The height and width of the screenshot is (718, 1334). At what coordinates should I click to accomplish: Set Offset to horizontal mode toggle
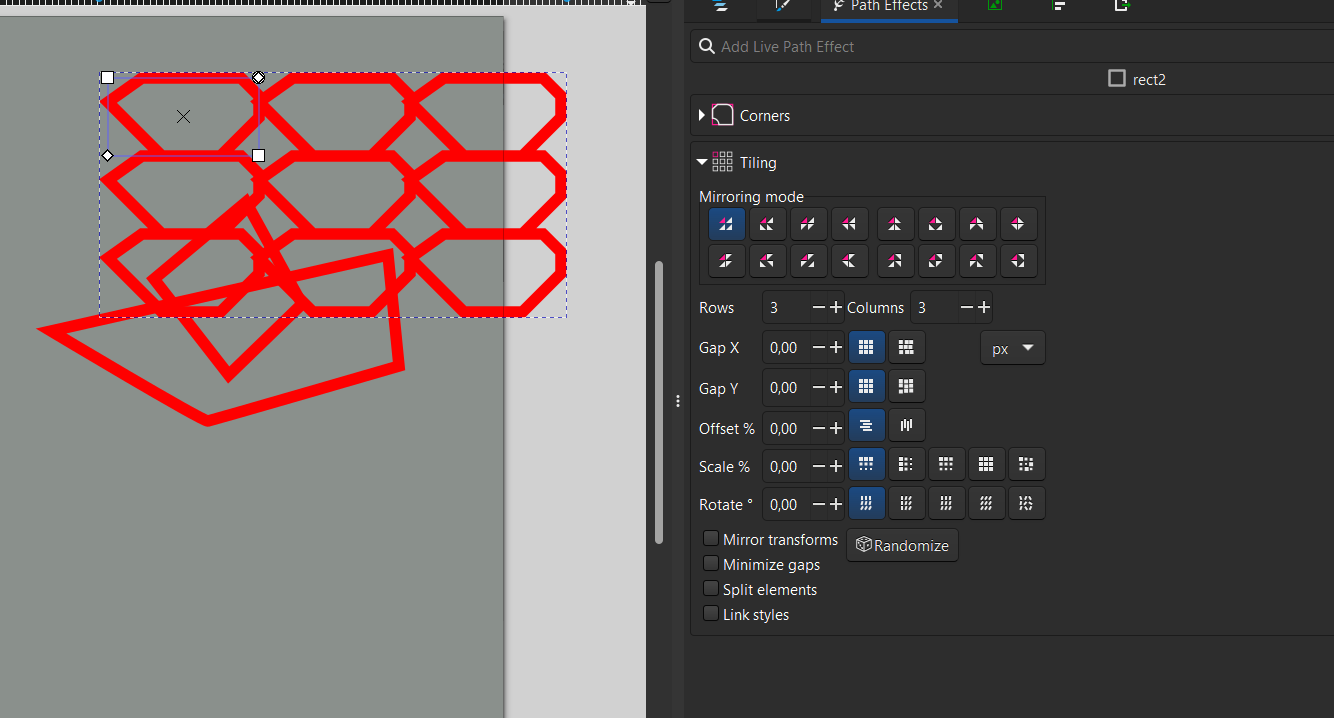[x=866, y=425]
